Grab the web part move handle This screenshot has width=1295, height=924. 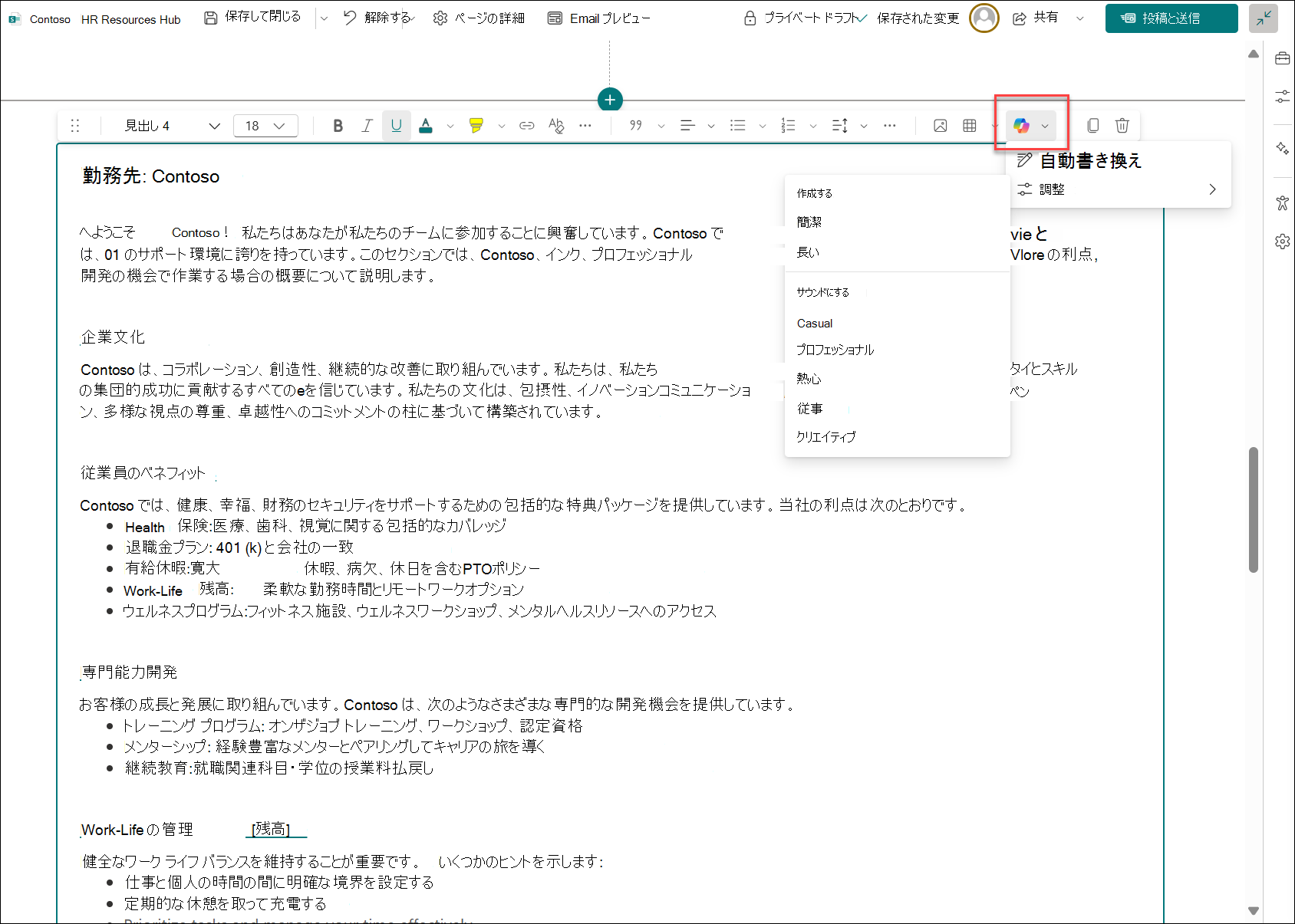[75, 126]
